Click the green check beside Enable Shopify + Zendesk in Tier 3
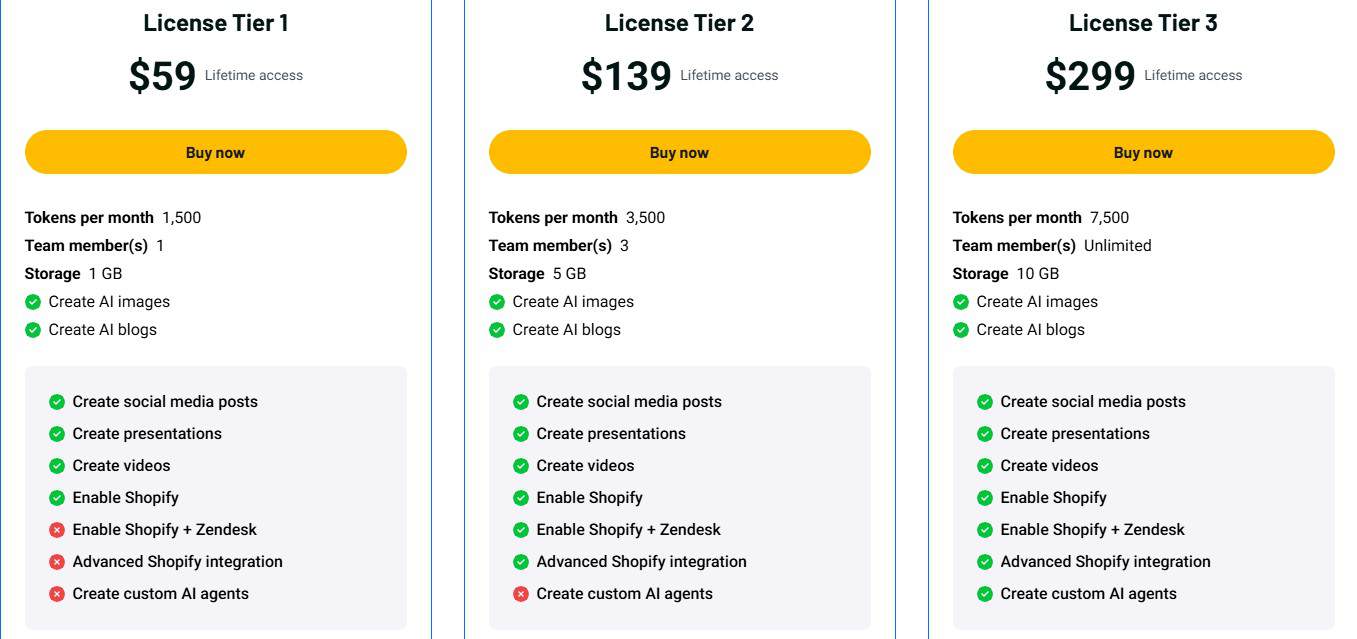This screenshot has width=1357, height=639. tap(985, 529)
